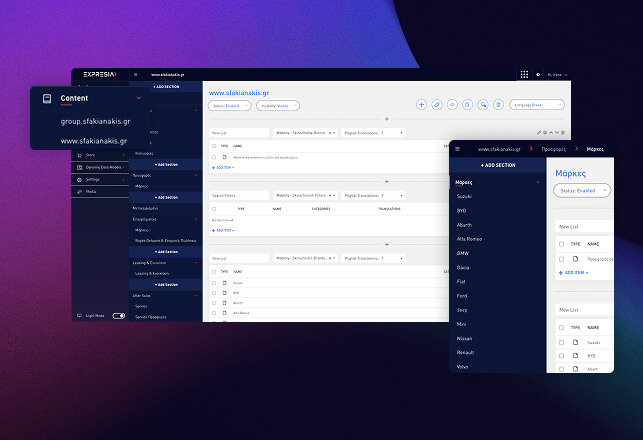Screen dimensions: 643x440
Task: Click the eye preview icon in toolbar
Action: point(453,104)
